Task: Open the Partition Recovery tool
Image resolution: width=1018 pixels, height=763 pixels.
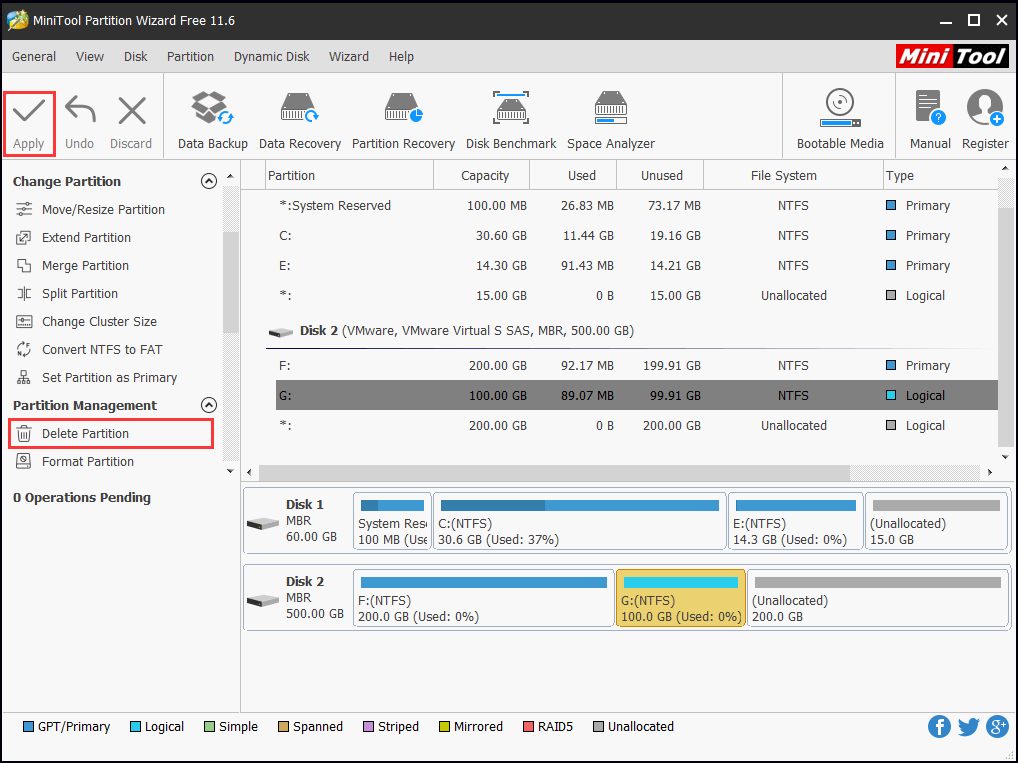Action: (x=403, y=121)
